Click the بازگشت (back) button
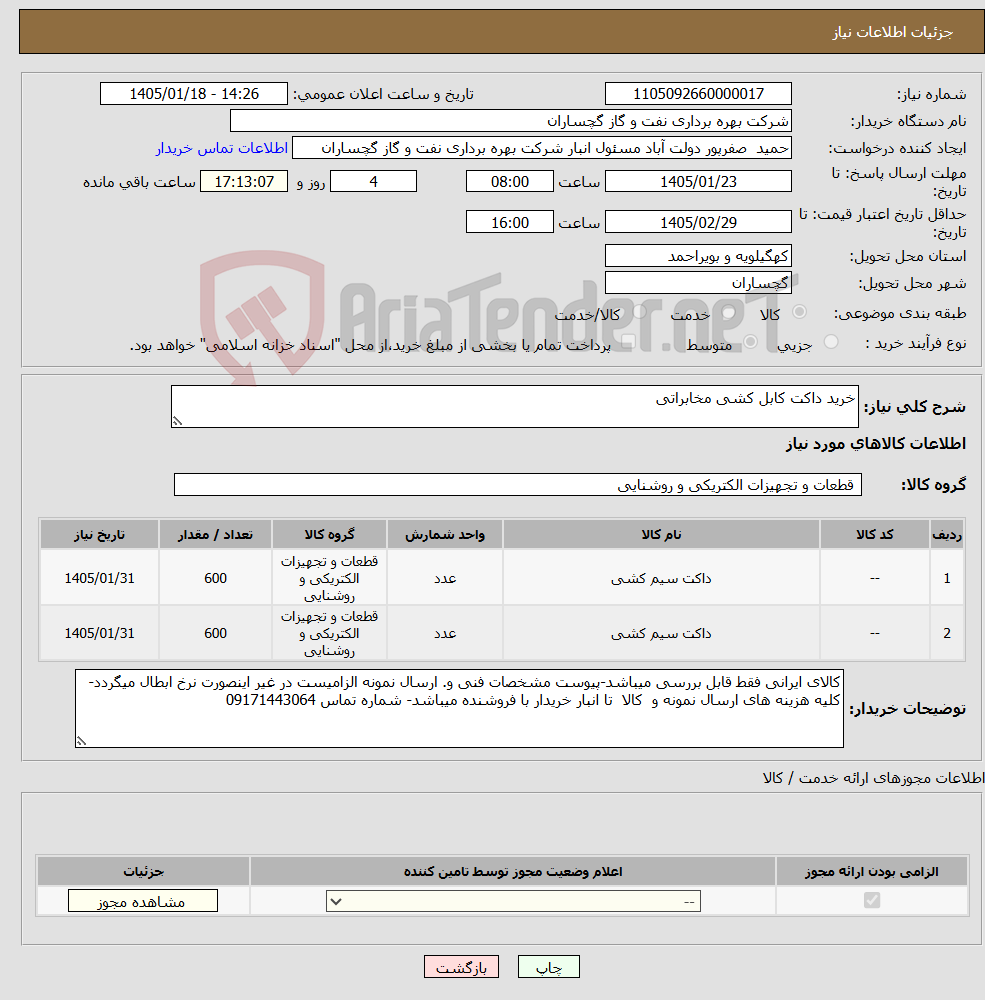This screenshot has width=985, height=1000. pos(461,967)
